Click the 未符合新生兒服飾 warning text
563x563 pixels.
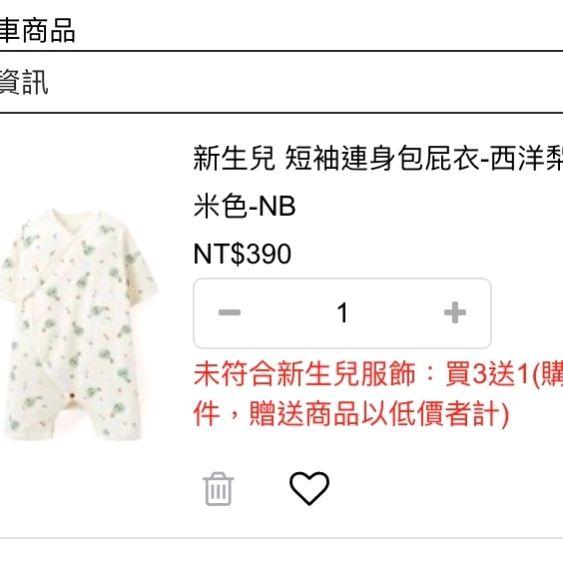[304, 374]
